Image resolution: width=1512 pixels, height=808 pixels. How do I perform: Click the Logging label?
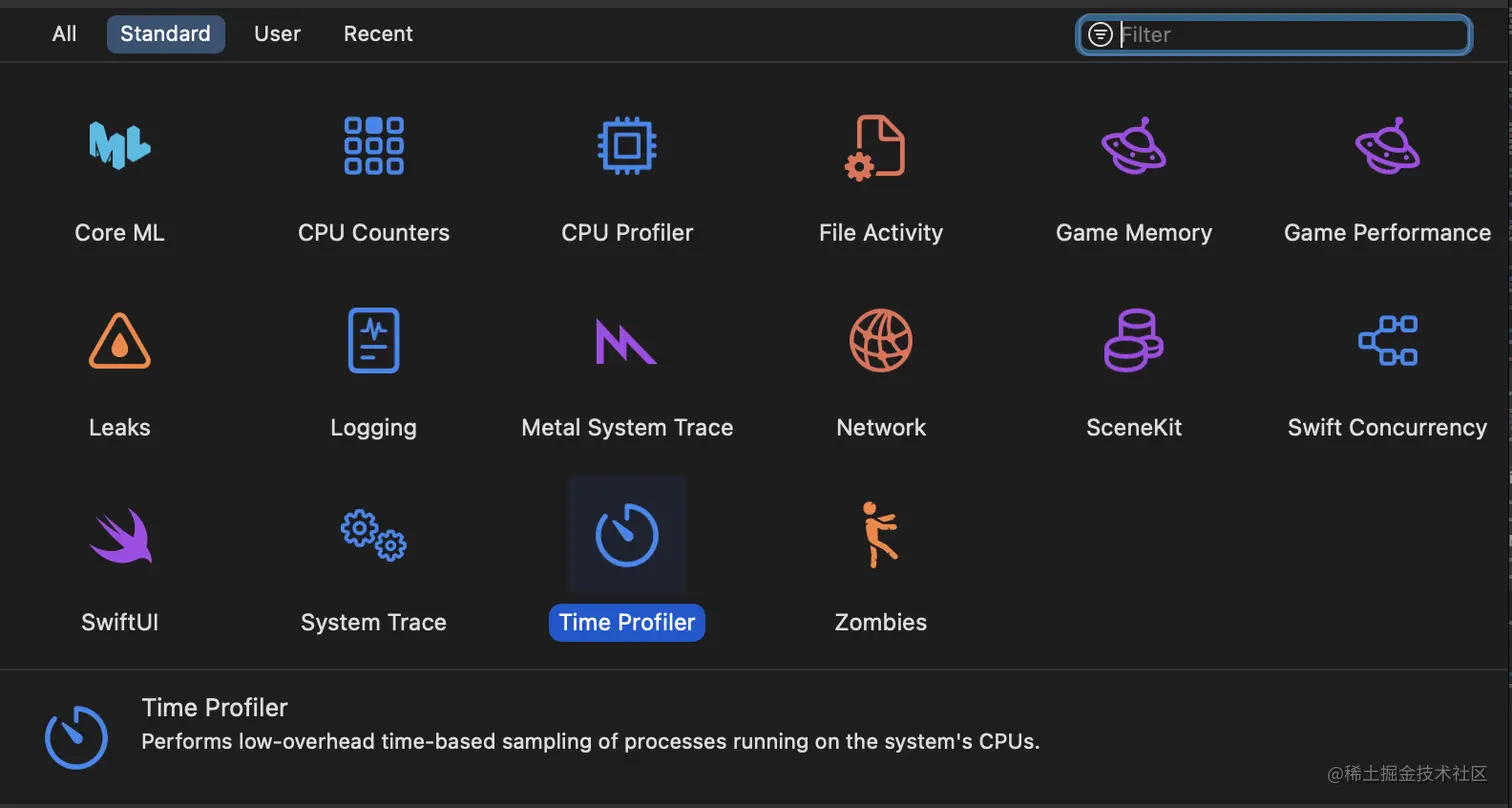pos(373,428)
